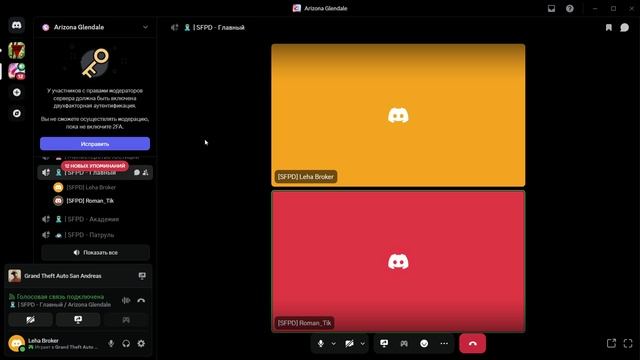Open the help icon in title bar
Image resolution: width=640 pixels, height=360 pixels.
click(570, 8)
